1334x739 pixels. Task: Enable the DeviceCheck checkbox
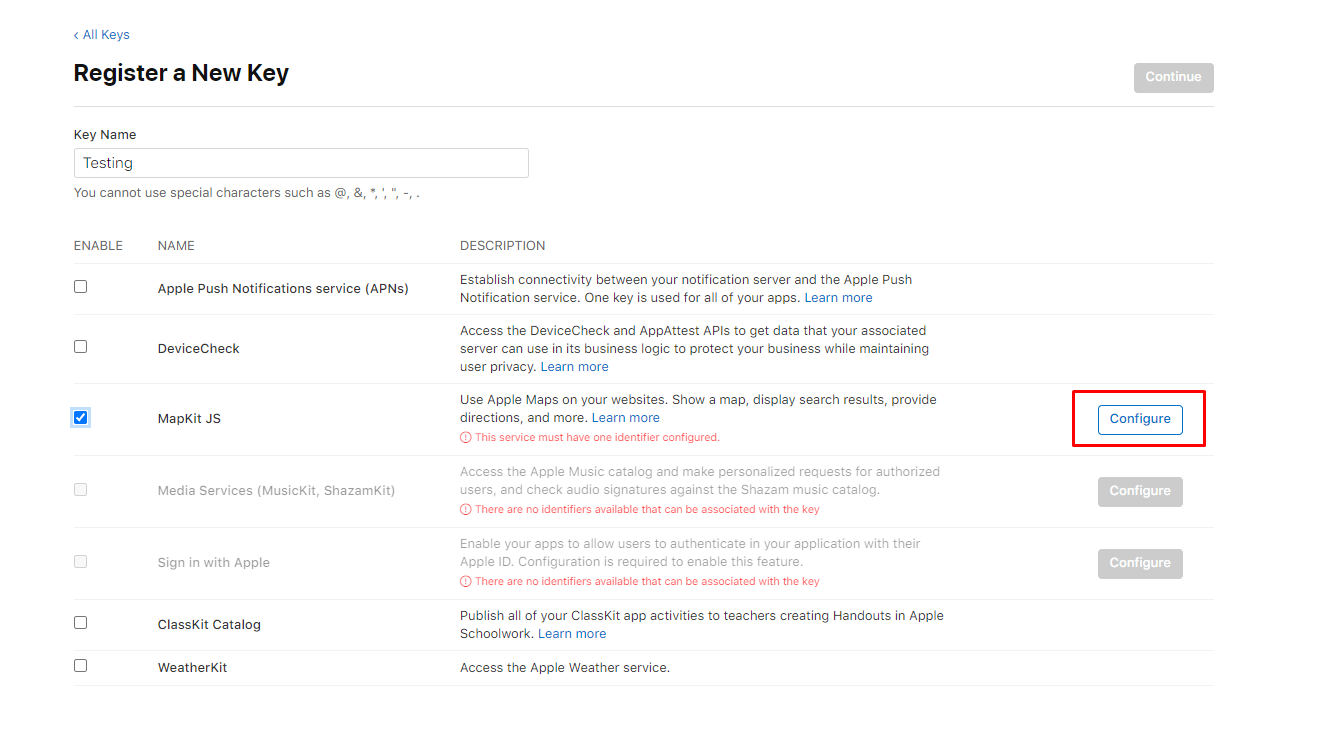point(81,347)
